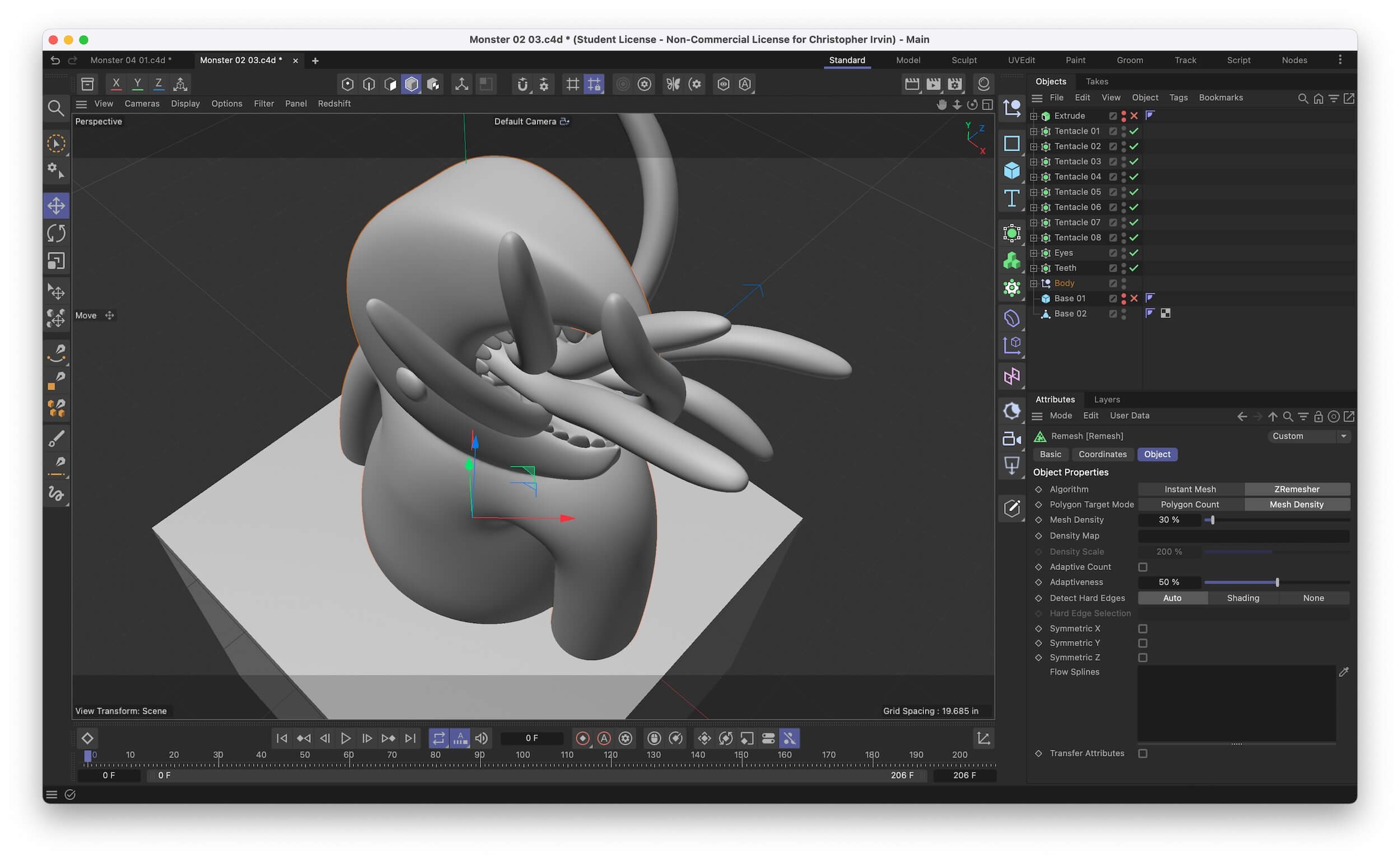Click the current frame field 0 F
This screenshot has height=860, width=1400.
coord(531,739)
